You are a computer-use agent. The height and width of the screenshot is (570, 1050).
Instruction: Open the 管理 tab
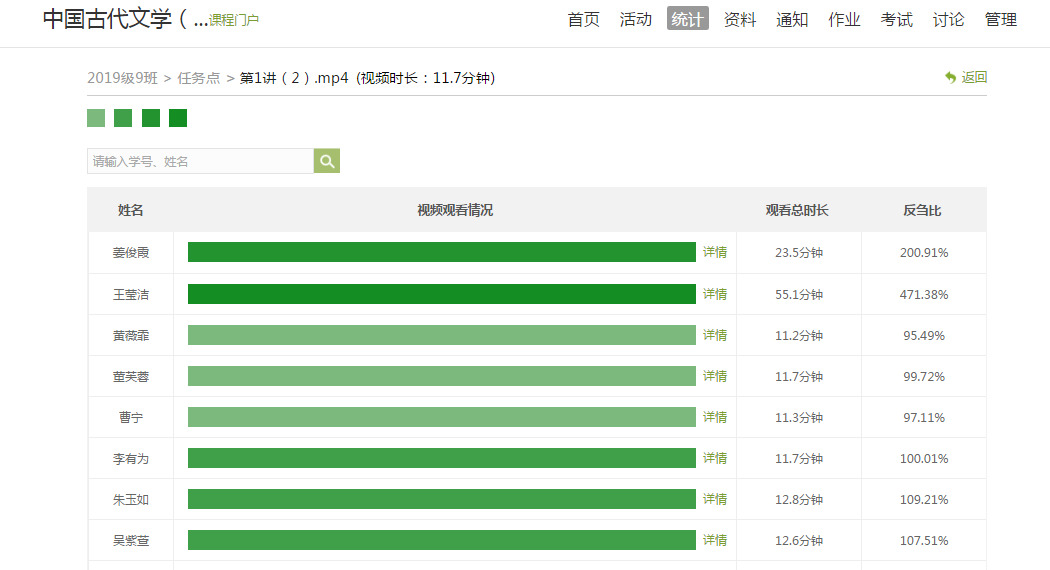click(x=1000, y=19)
